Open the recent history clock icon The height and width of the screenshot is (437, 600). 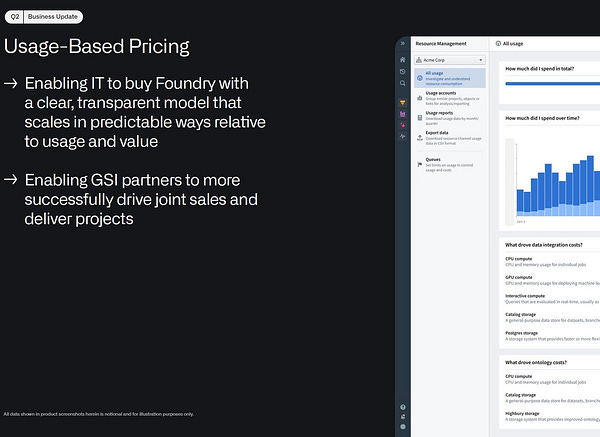(x=403, y=72)
